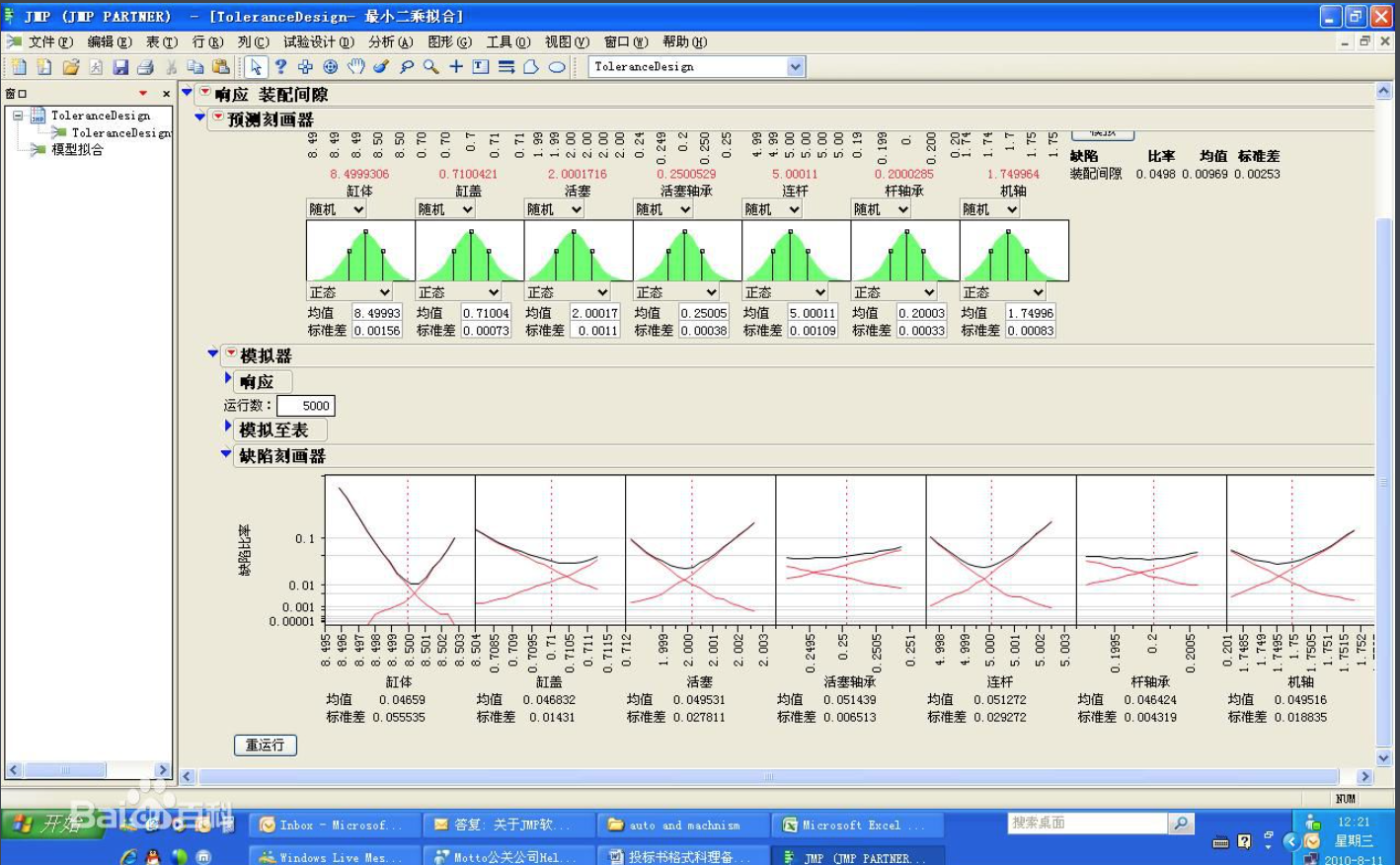Viewport: 1400px width, 865px height.
Task: Open the 分析(A) menu
Action: 390,41
